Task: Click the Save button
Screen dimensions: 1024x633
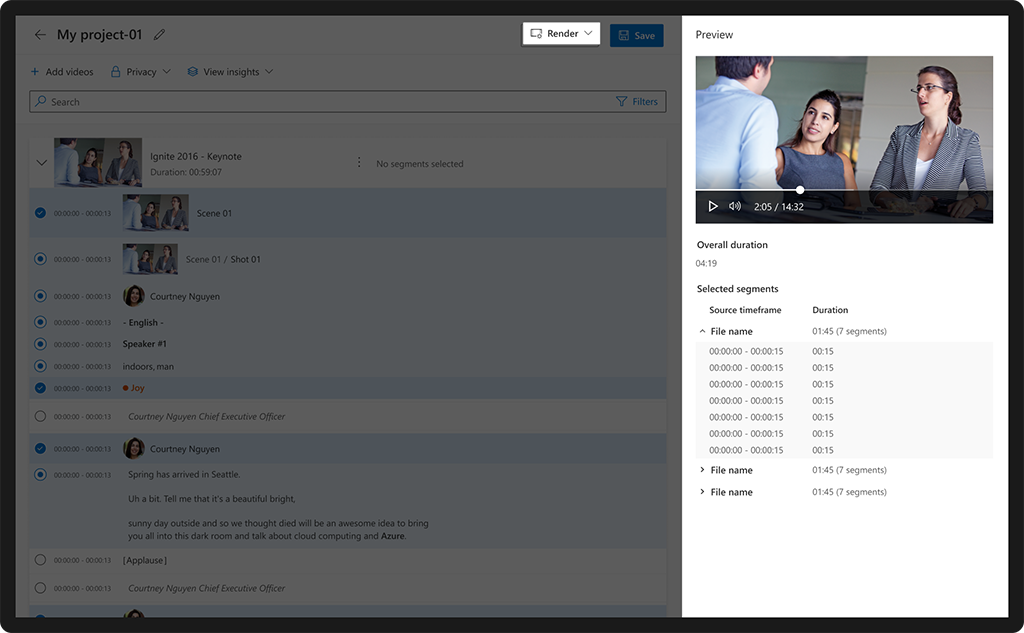Action: [636, 33]
